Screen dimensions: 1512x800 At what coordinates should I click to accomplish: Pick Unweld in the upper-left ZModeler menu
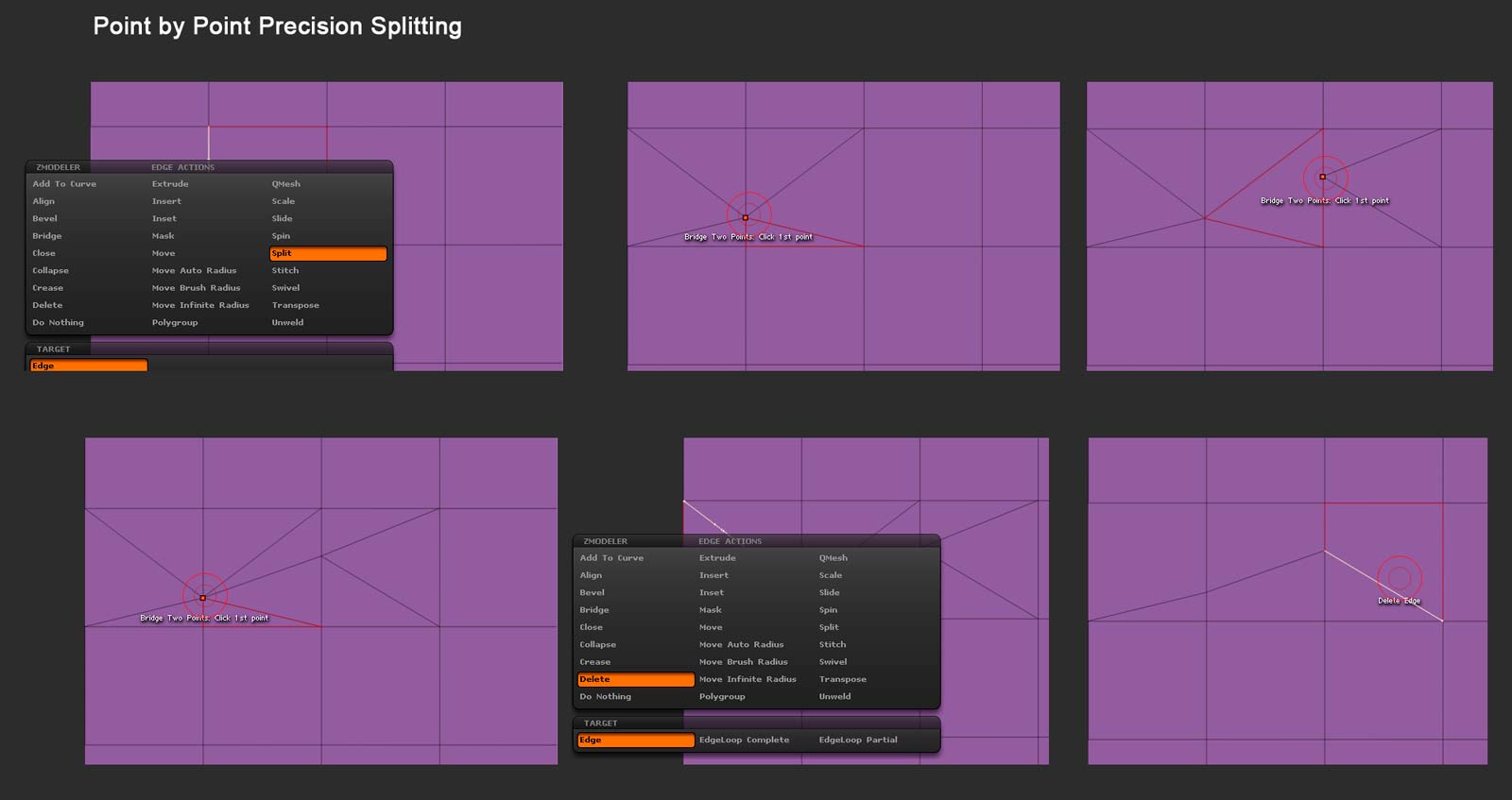pyautogui.click(x=287, y=322)
